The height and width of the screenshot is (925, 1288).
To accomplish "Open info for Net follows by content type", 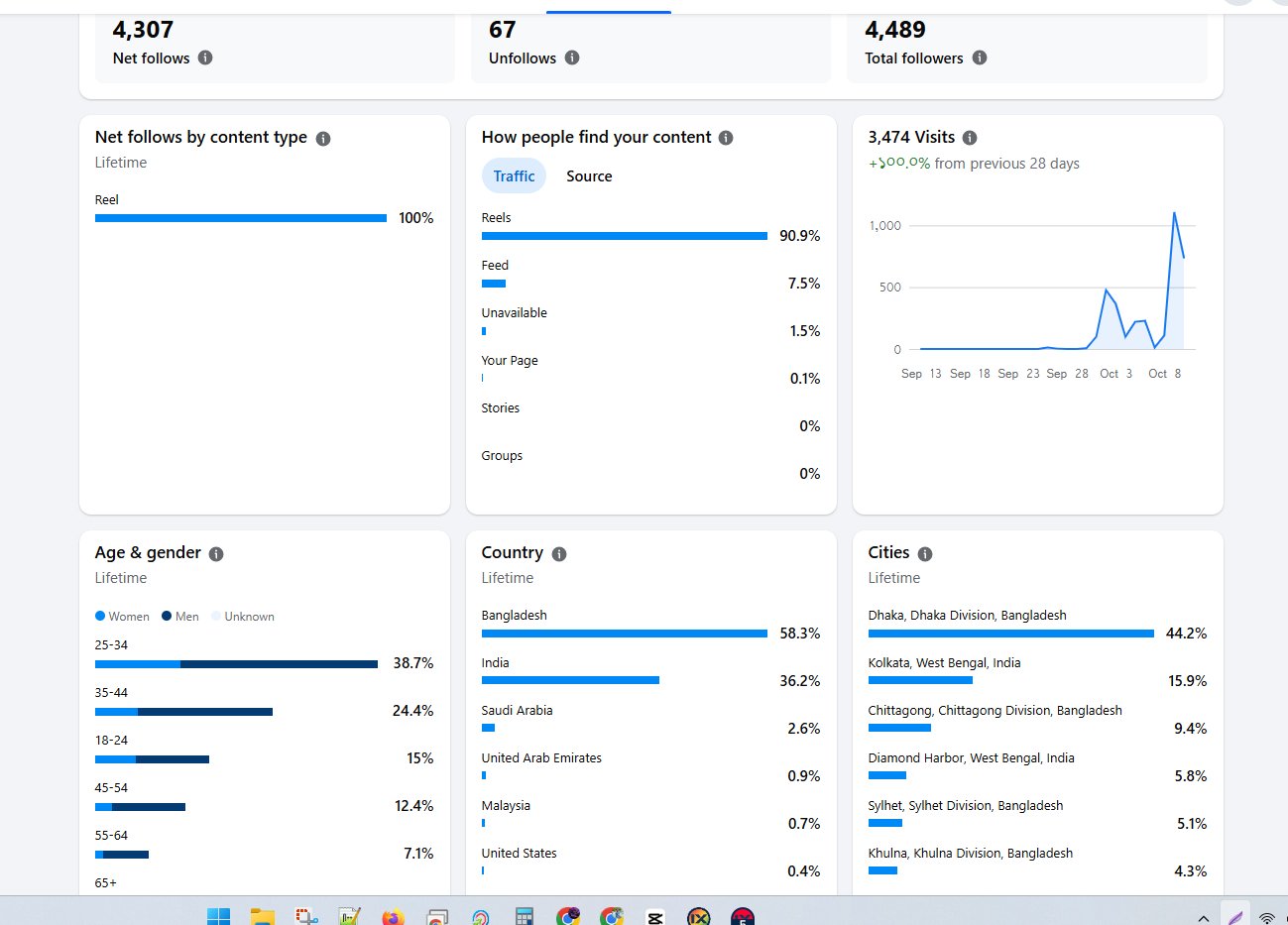I will click(x=323, y=139).
